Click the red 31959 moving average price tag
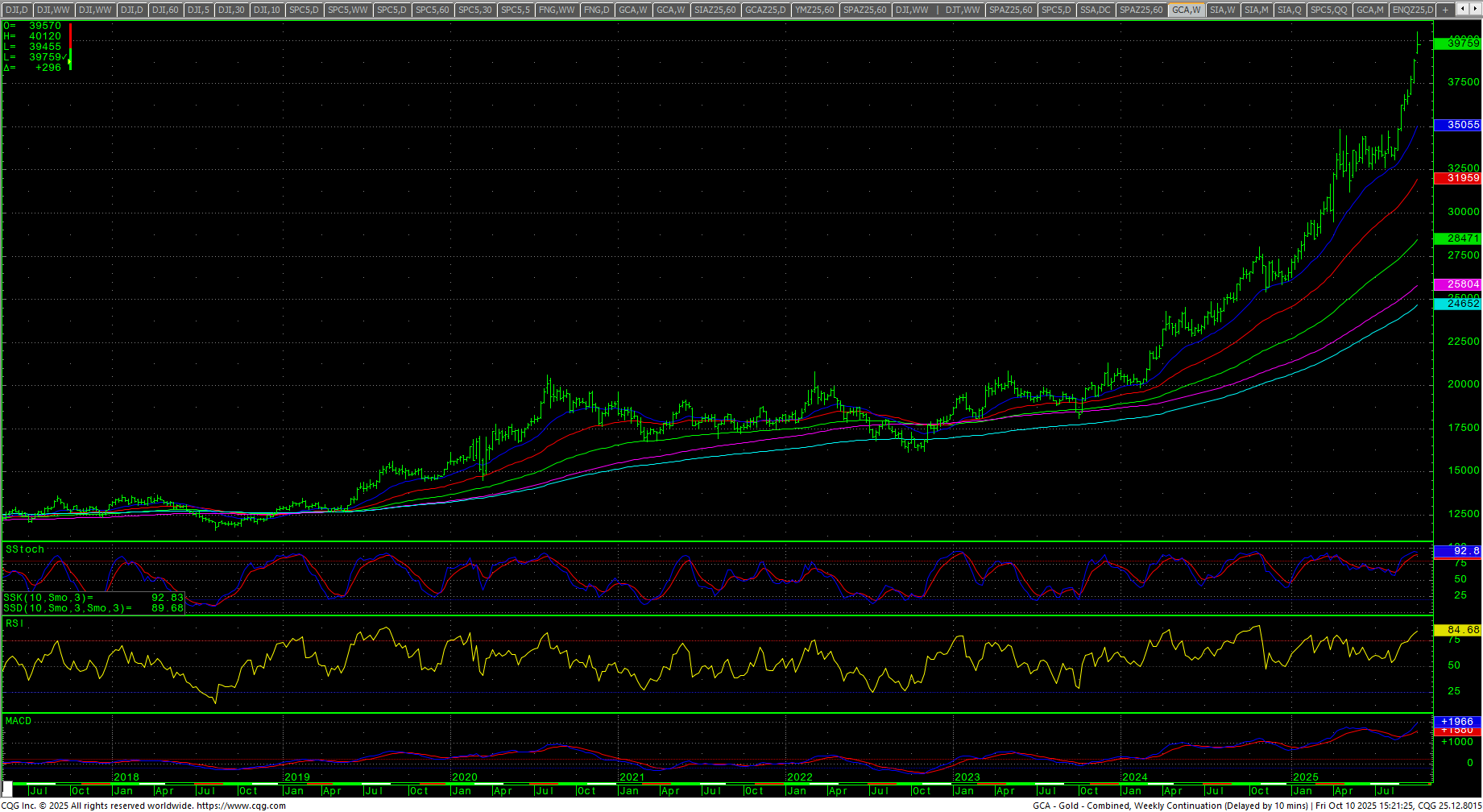The height and width of the screenshot is (812, 1483). click(1458, 178)
